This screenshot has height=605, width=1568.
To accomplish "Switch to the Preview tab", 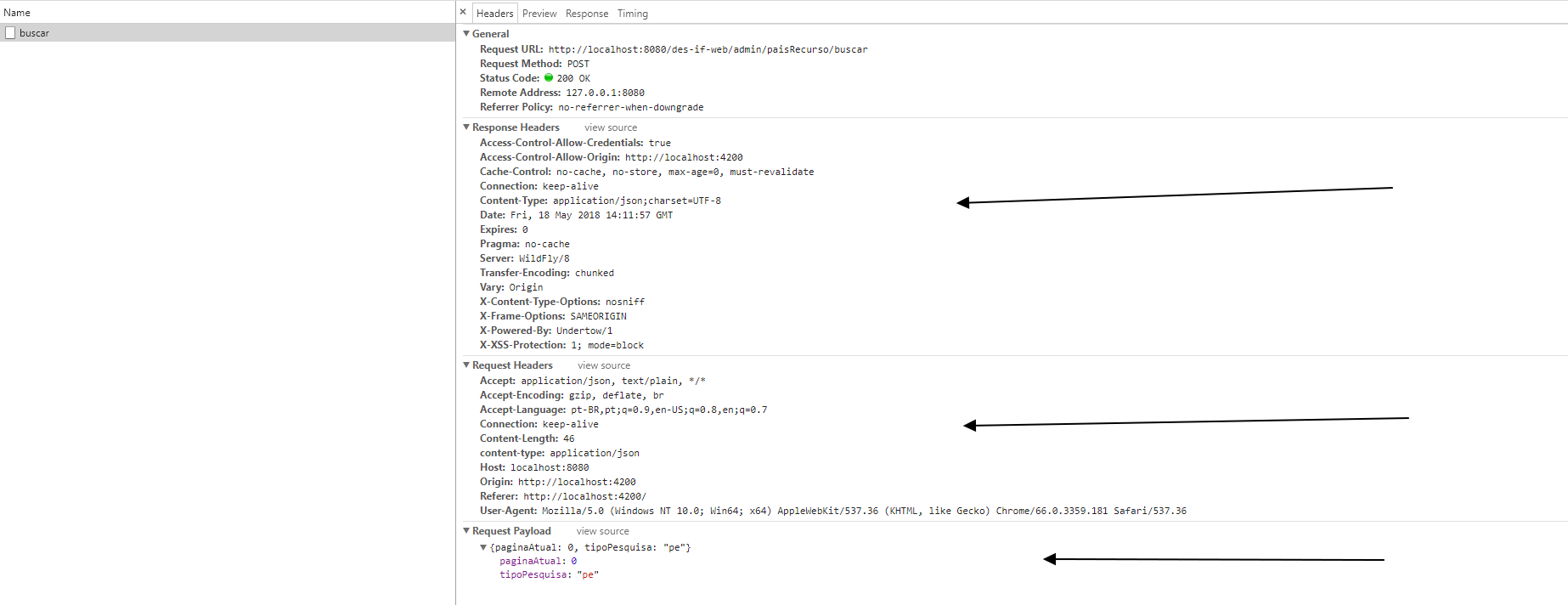I will [x=539, y=14].
